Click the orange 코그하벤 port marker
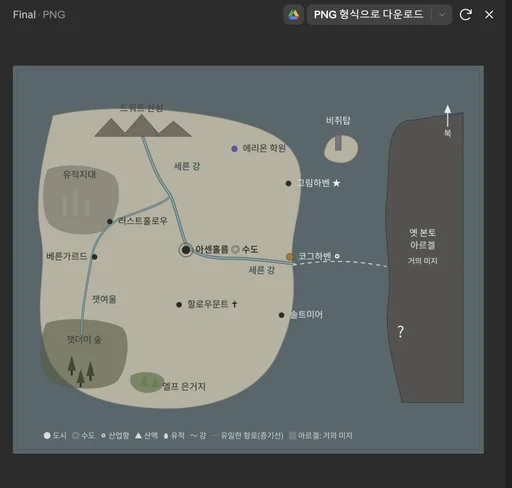The width and height of the screenshot is (512, 488). click(x=290, y=257)
